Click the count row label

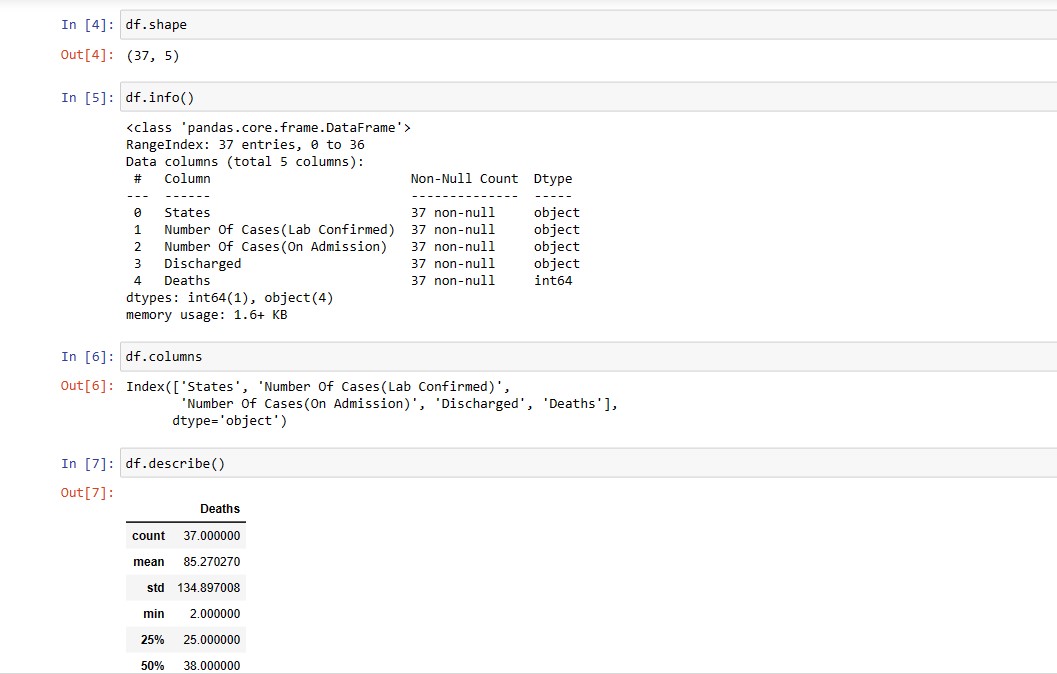(148, 536)
